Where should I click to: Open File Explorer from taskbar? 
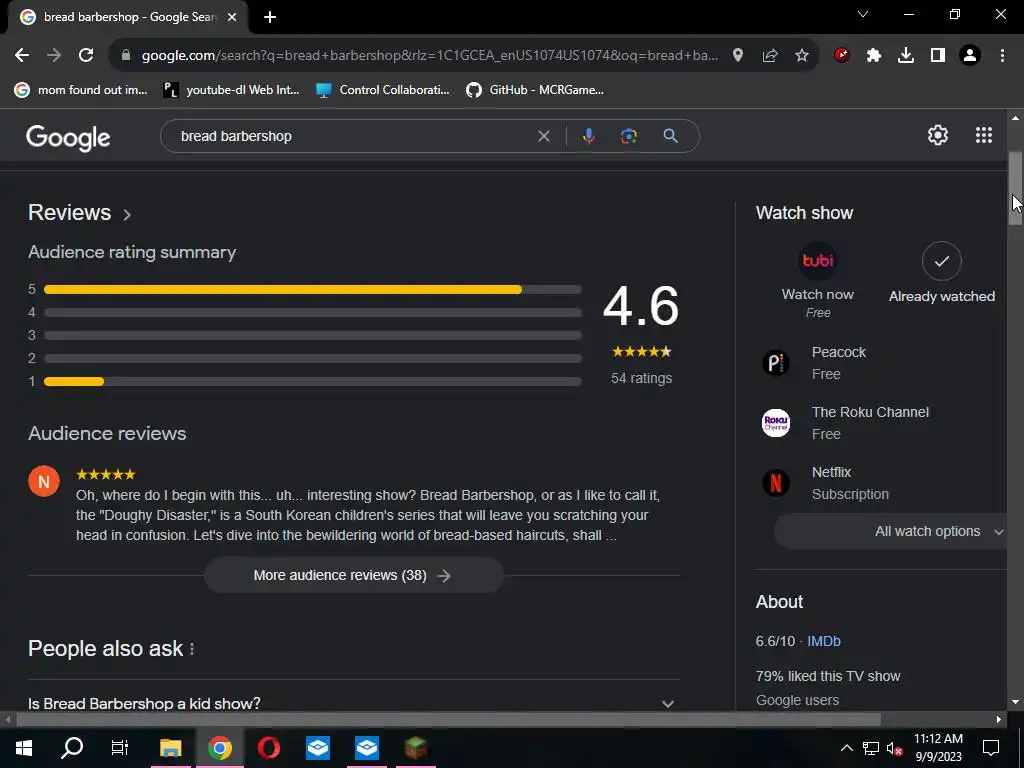(170, 748)
